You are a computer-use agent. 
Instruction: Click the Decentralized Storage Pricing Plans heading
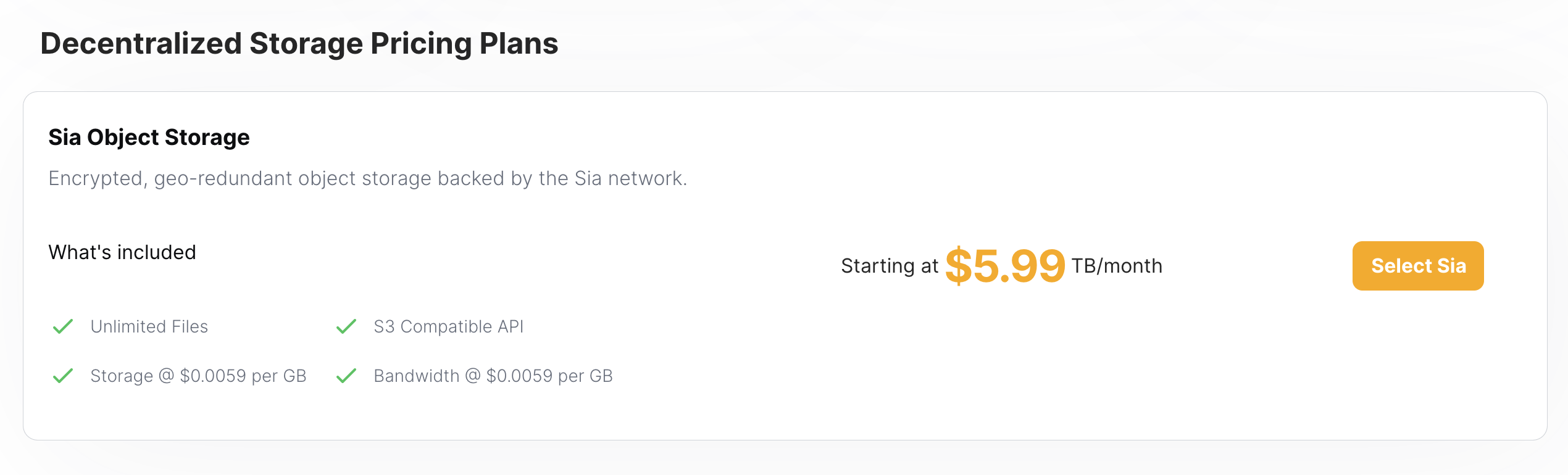pos(299,43)
